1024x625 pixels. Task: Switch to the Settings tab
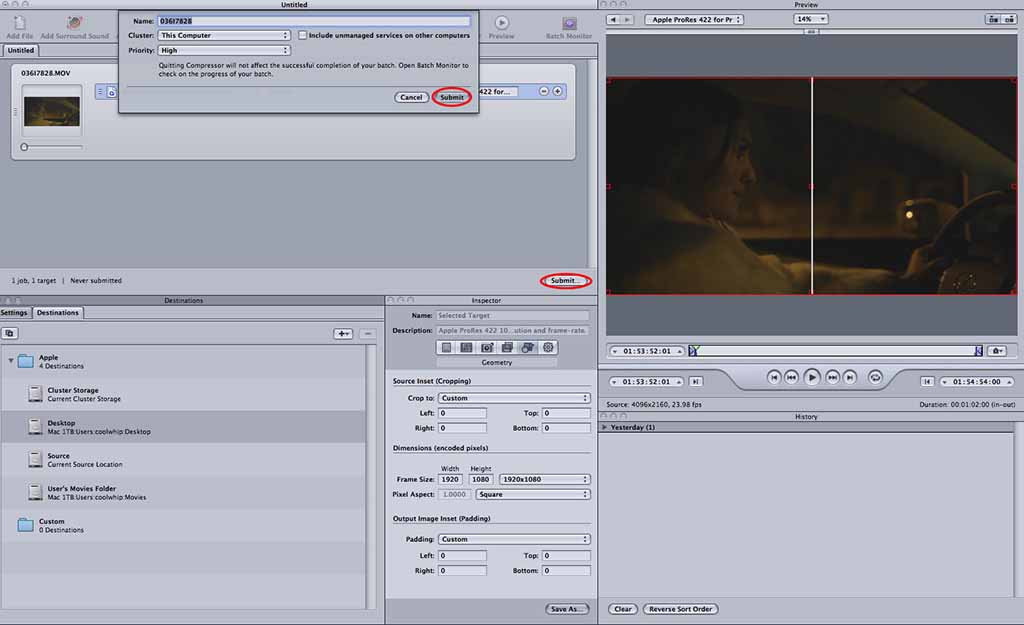click(15, 313)
